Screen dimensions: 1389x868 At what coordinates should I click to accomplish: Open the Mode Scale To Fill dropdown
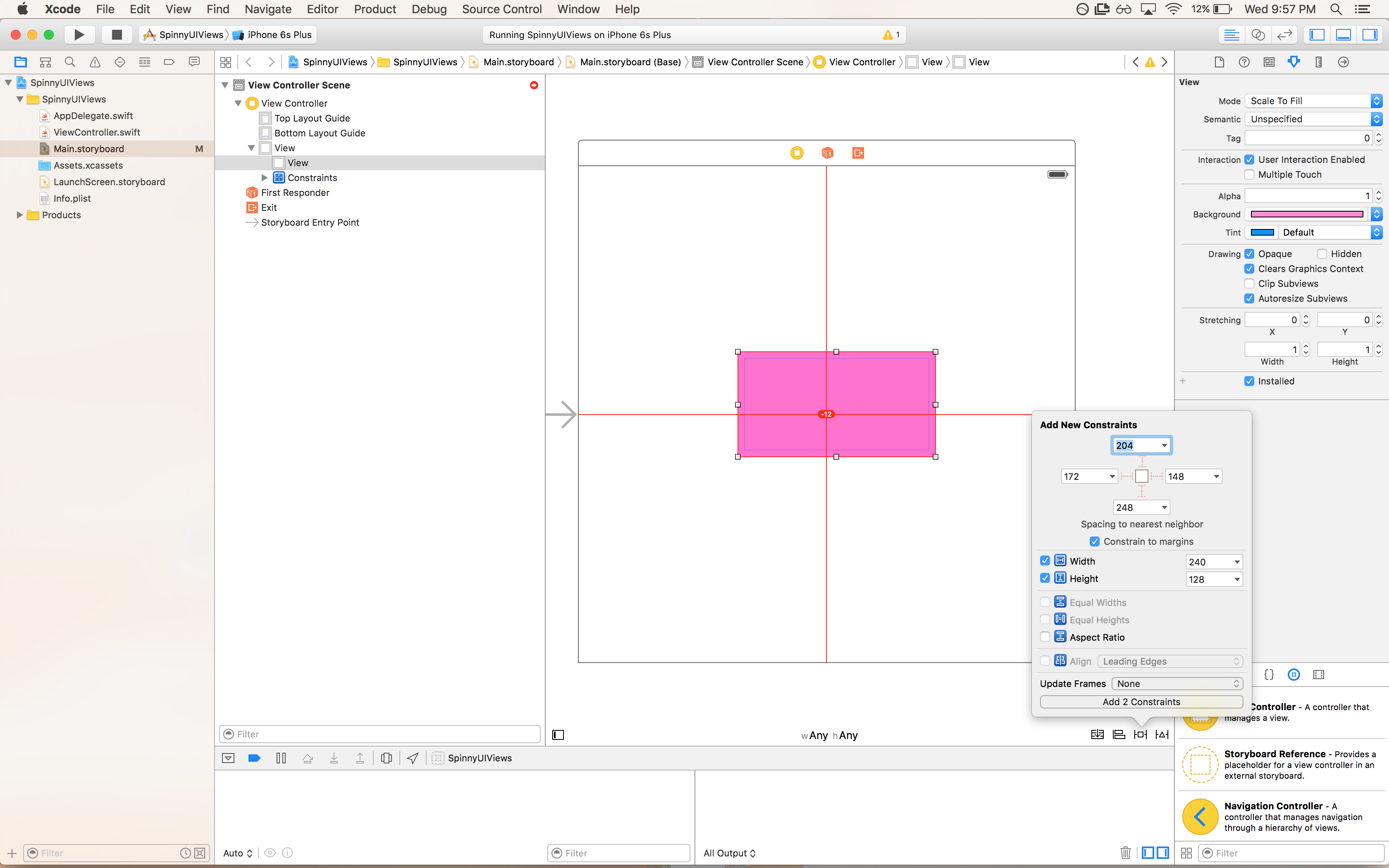point(1313,101)
